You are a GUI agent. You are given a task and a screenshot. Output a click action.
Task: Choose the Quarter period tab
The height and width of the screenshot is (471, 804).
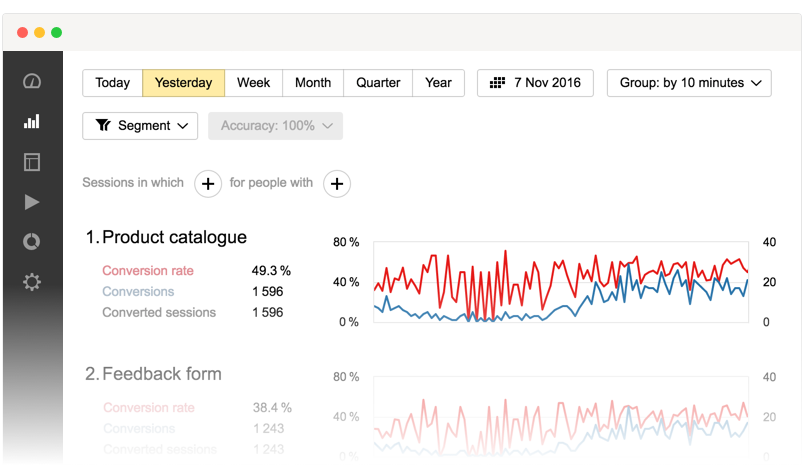coord(378,83)
